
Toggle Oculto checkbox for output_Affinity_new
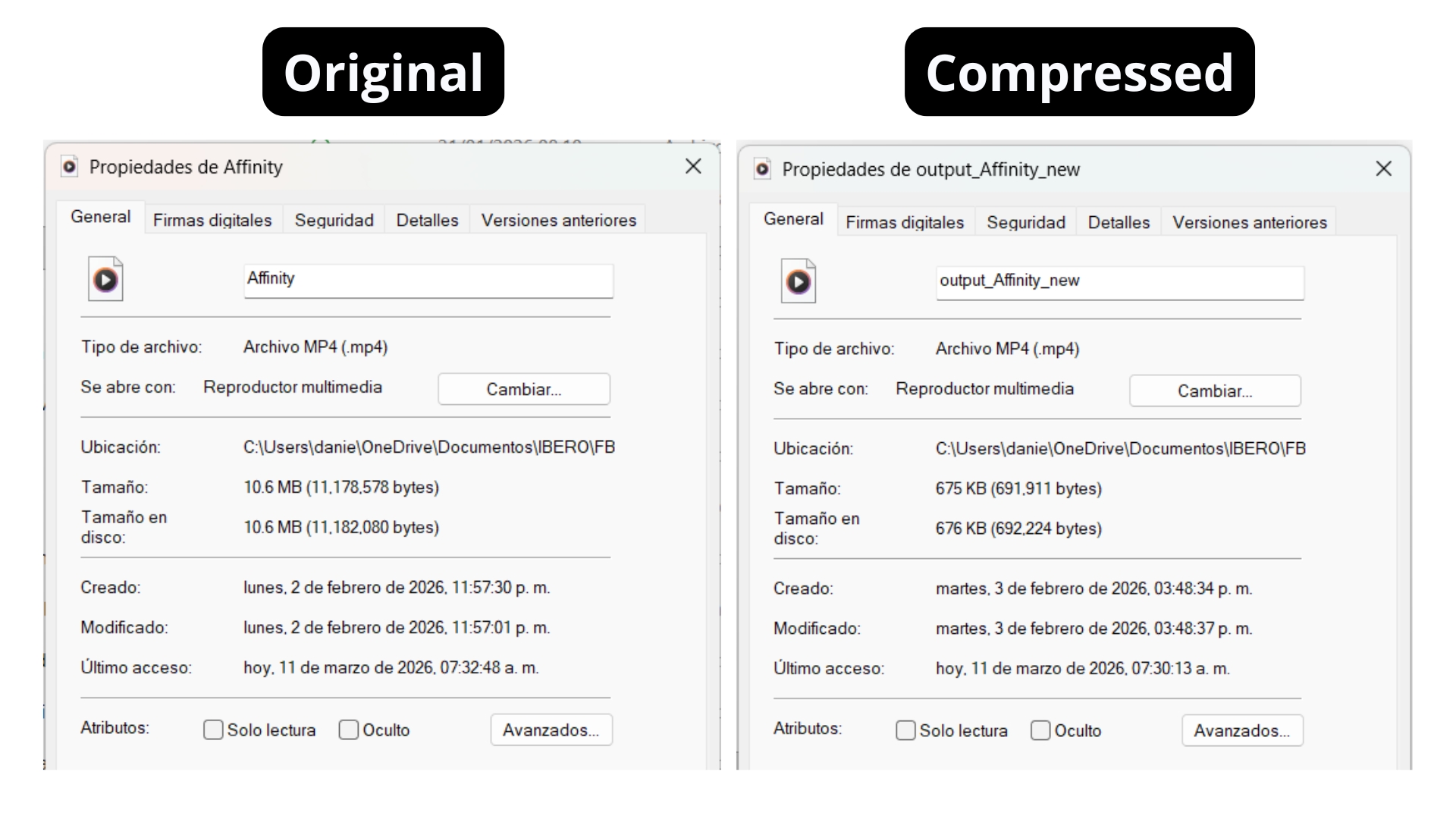(x=1040, y=730)
